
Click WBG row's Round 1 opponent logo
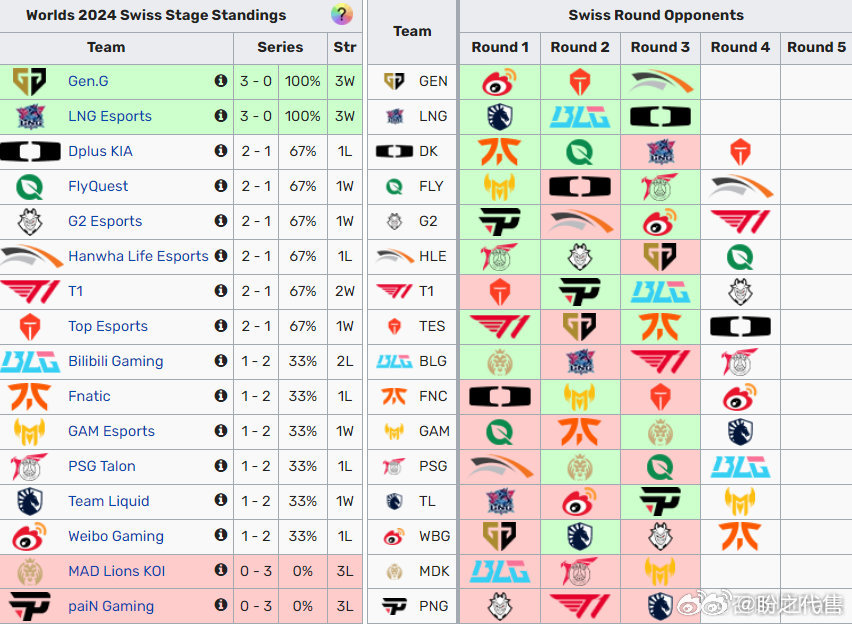coord(499,536)
